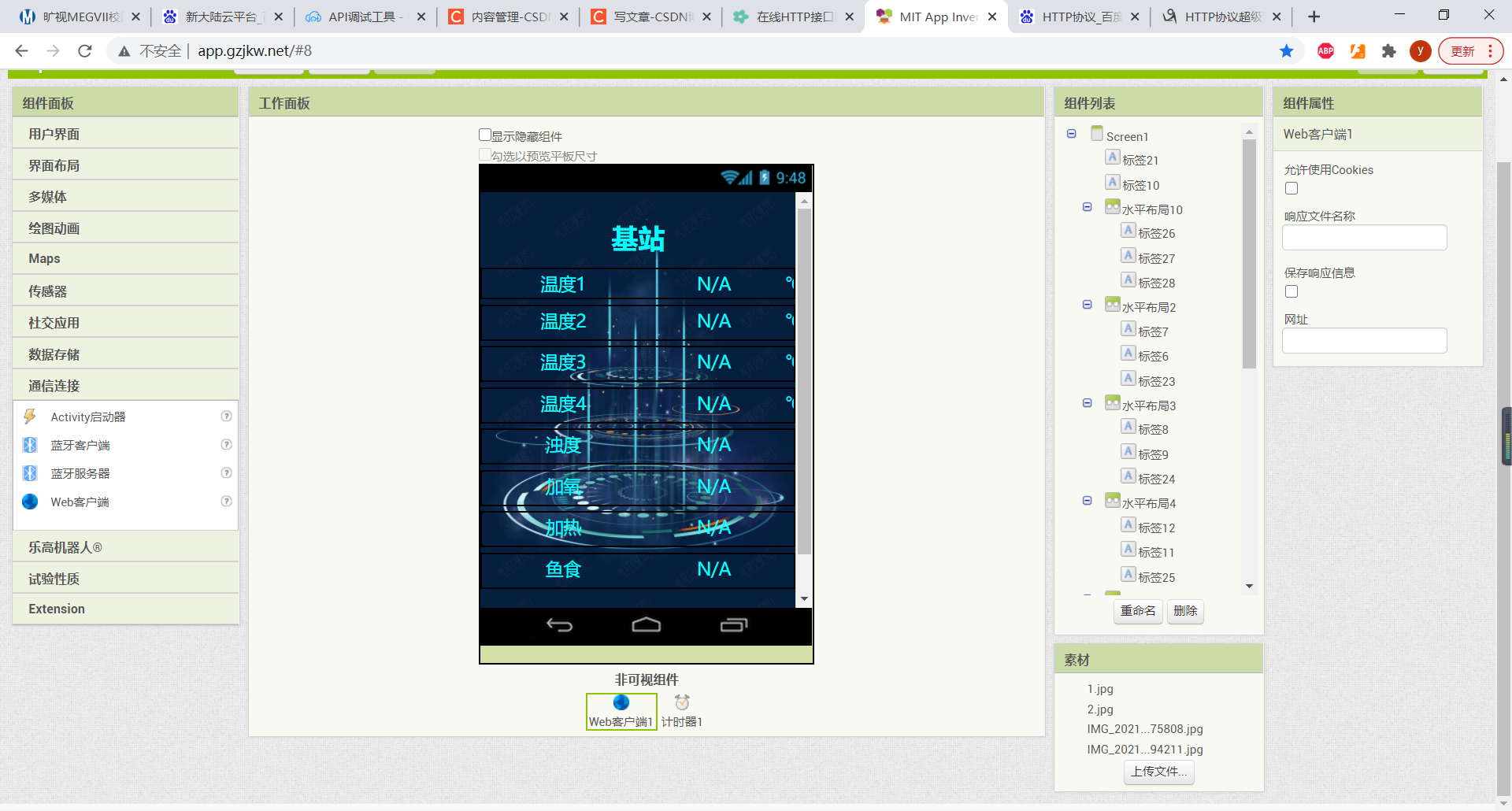Select the Activity启动器 lightning icon
Screen dimensions: 1512x811
coord(30,417)
